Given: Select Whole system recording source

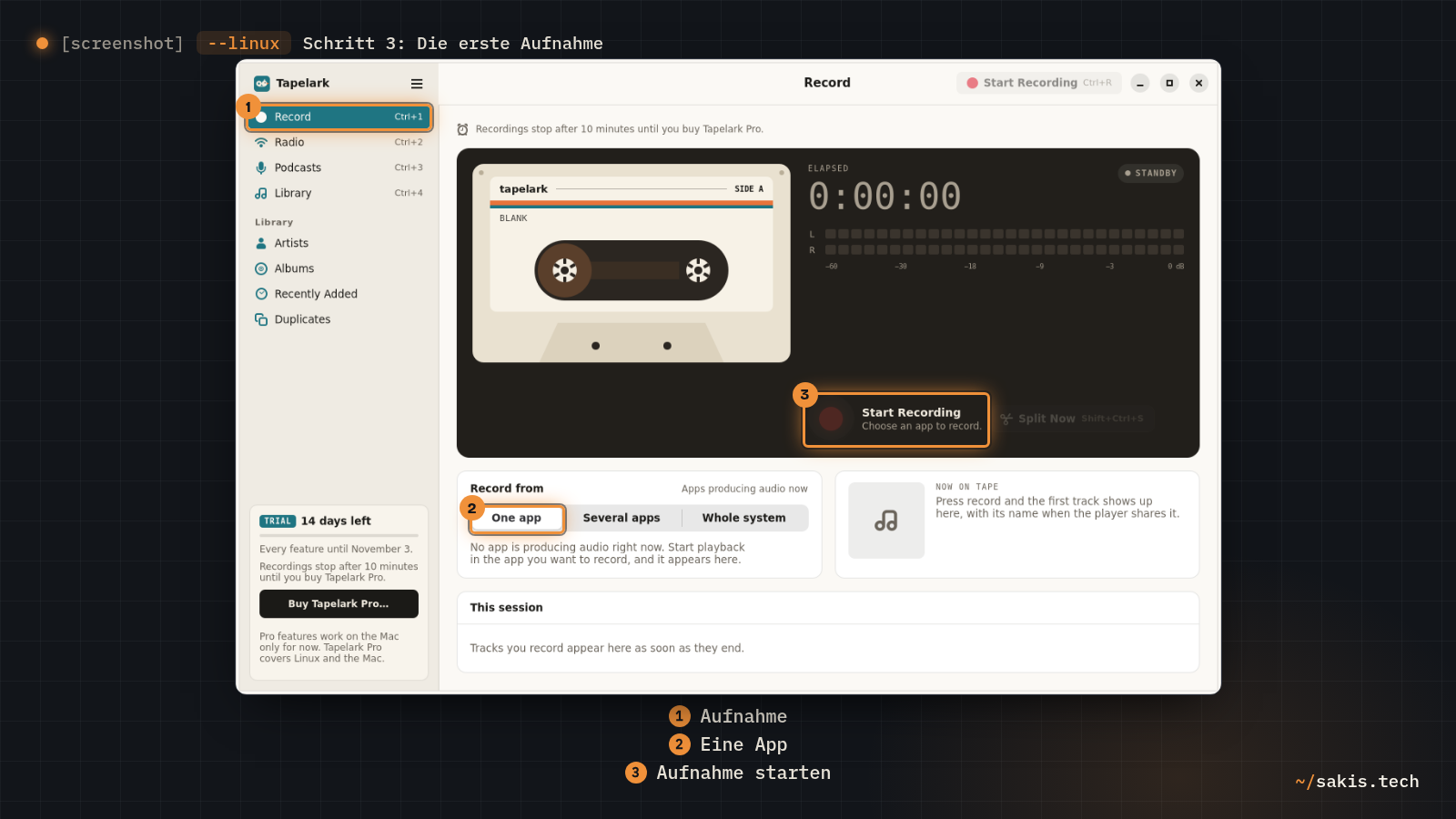Looking at the screenshot, I should 743,518.
